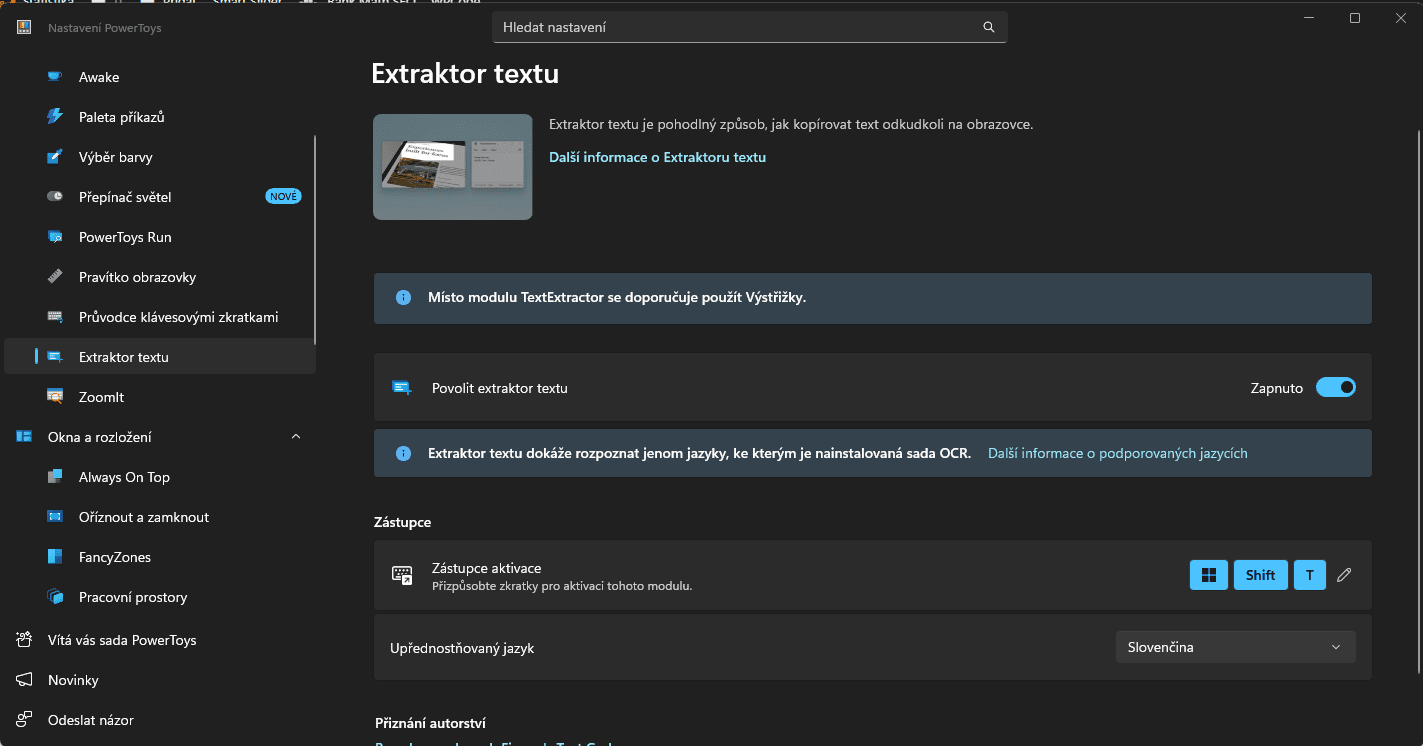The height and width of the screenshot is (746, 1423).
Task: Select Průvodce klávesovými zkratkami in sidebar
Action: pyautogui.click(x=178, y=317)
